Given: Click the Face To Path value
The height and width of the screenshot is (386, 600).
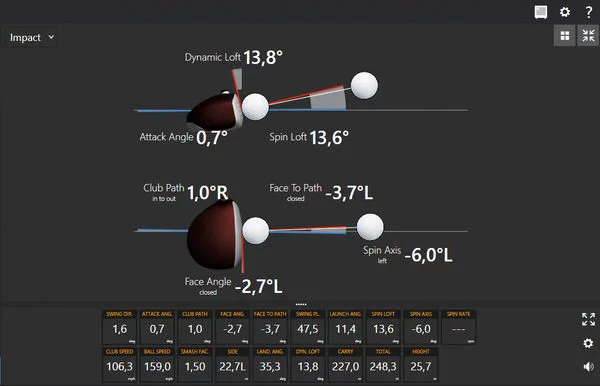Looking at the screenshot, I should tap(349, 193).
